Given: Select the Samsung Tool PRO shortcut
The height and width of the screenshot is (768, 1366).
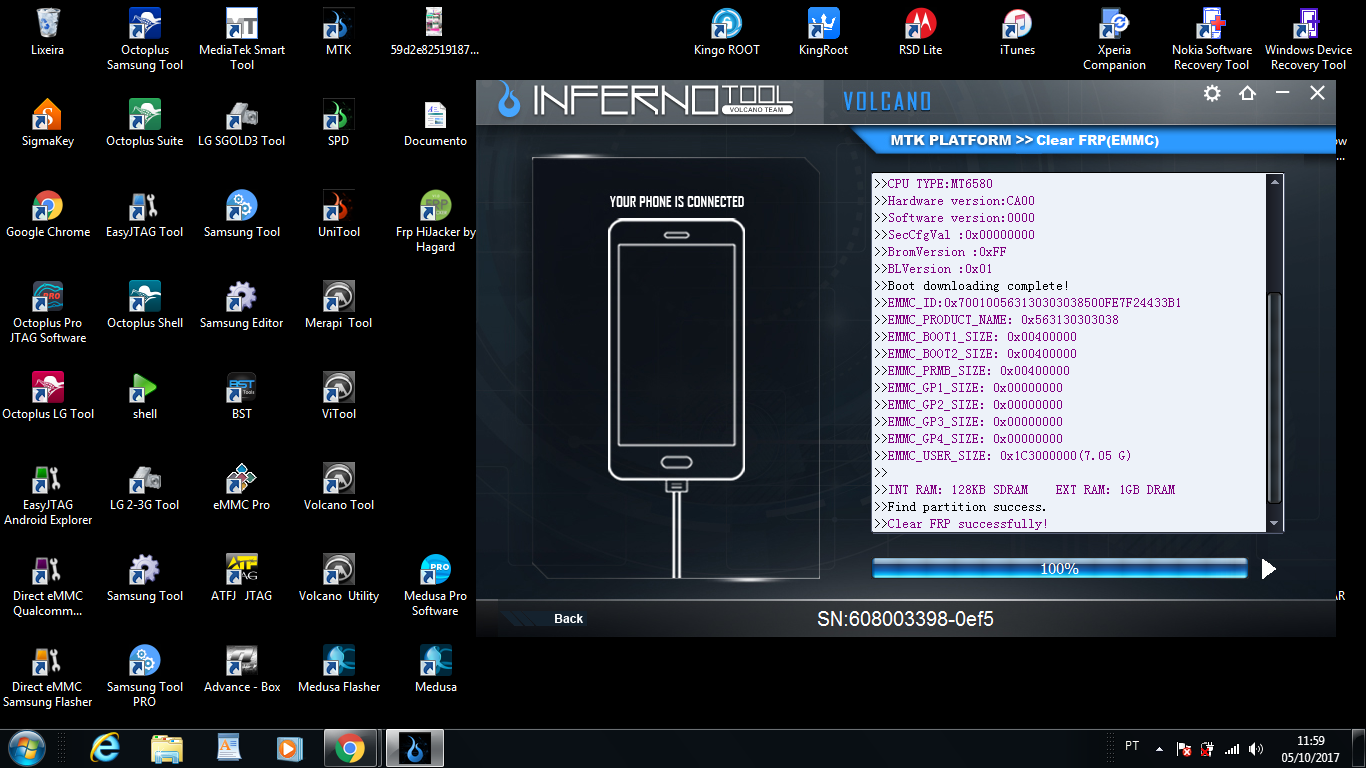Looking at the screenshot, I should click(145, 676).
